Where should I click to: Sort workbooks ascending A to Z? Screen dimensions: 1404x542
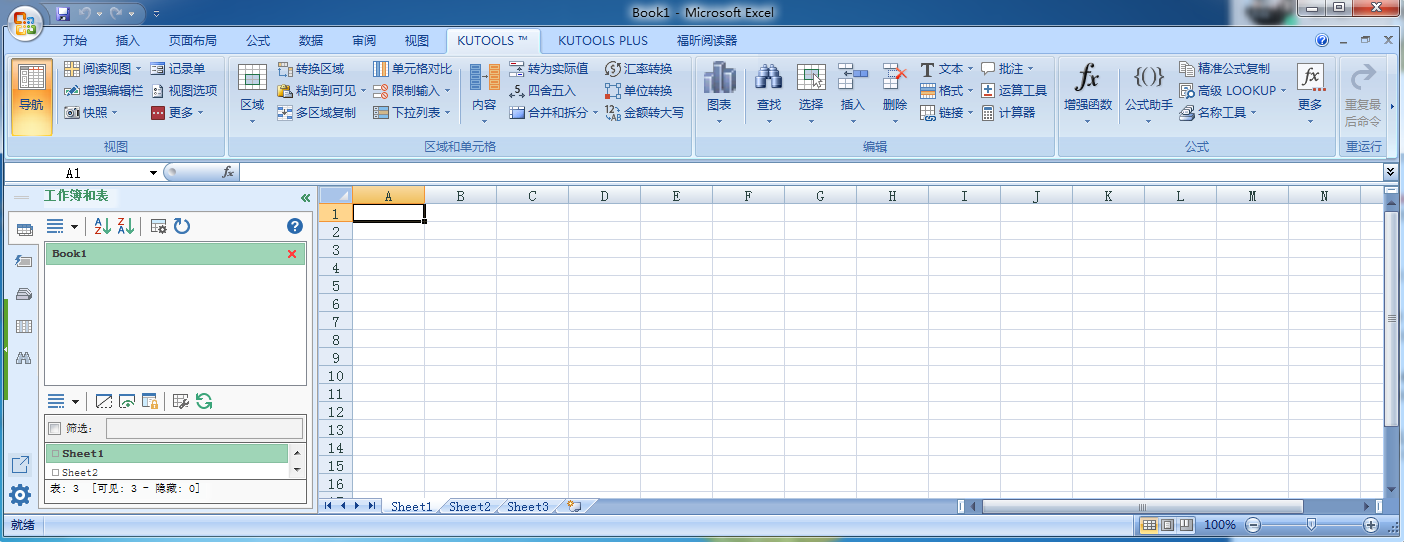pos(103,227)
